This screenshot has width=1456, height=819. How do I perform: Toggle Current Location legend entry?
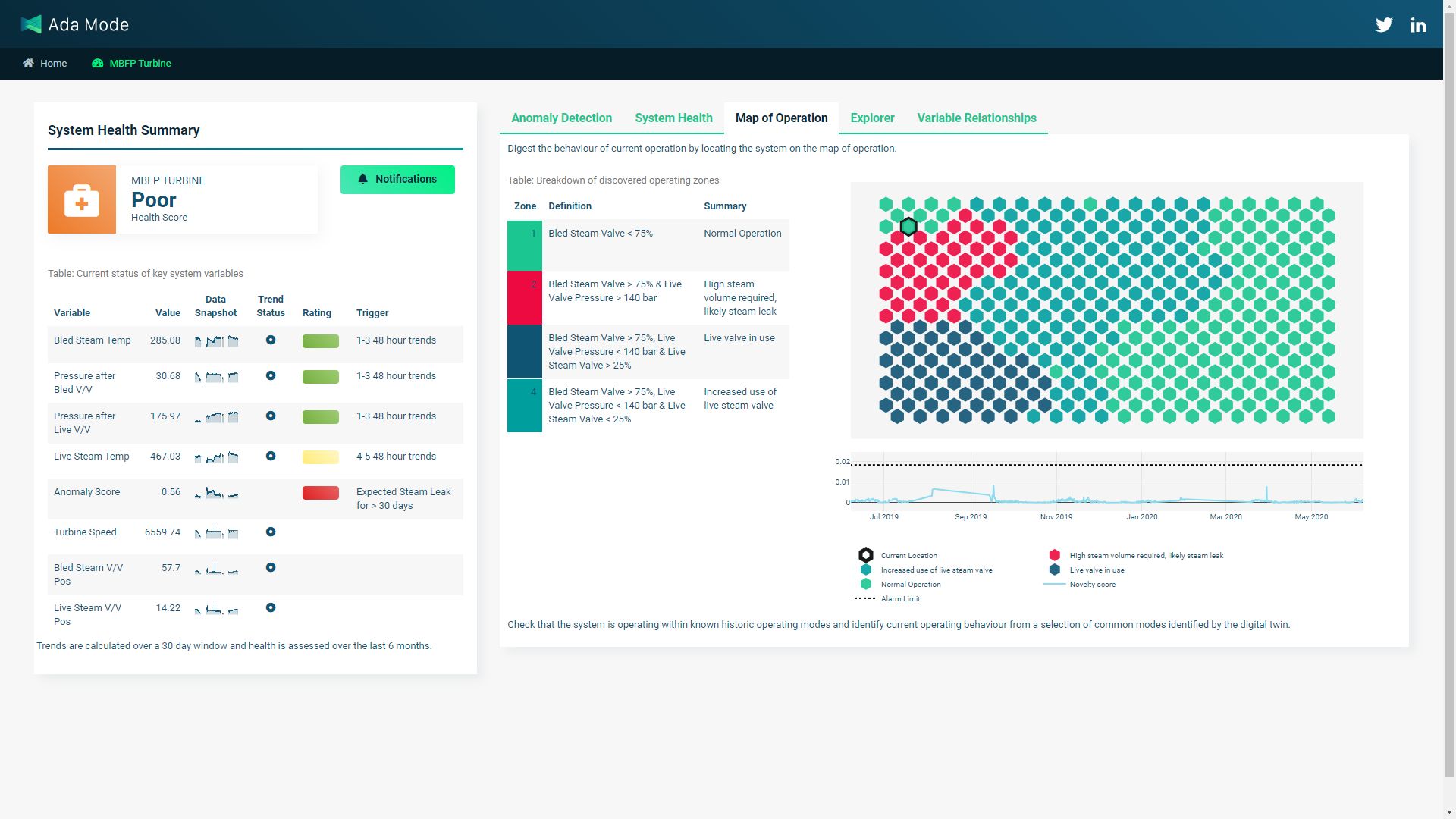pyautogui.click(x=908, y=556)
